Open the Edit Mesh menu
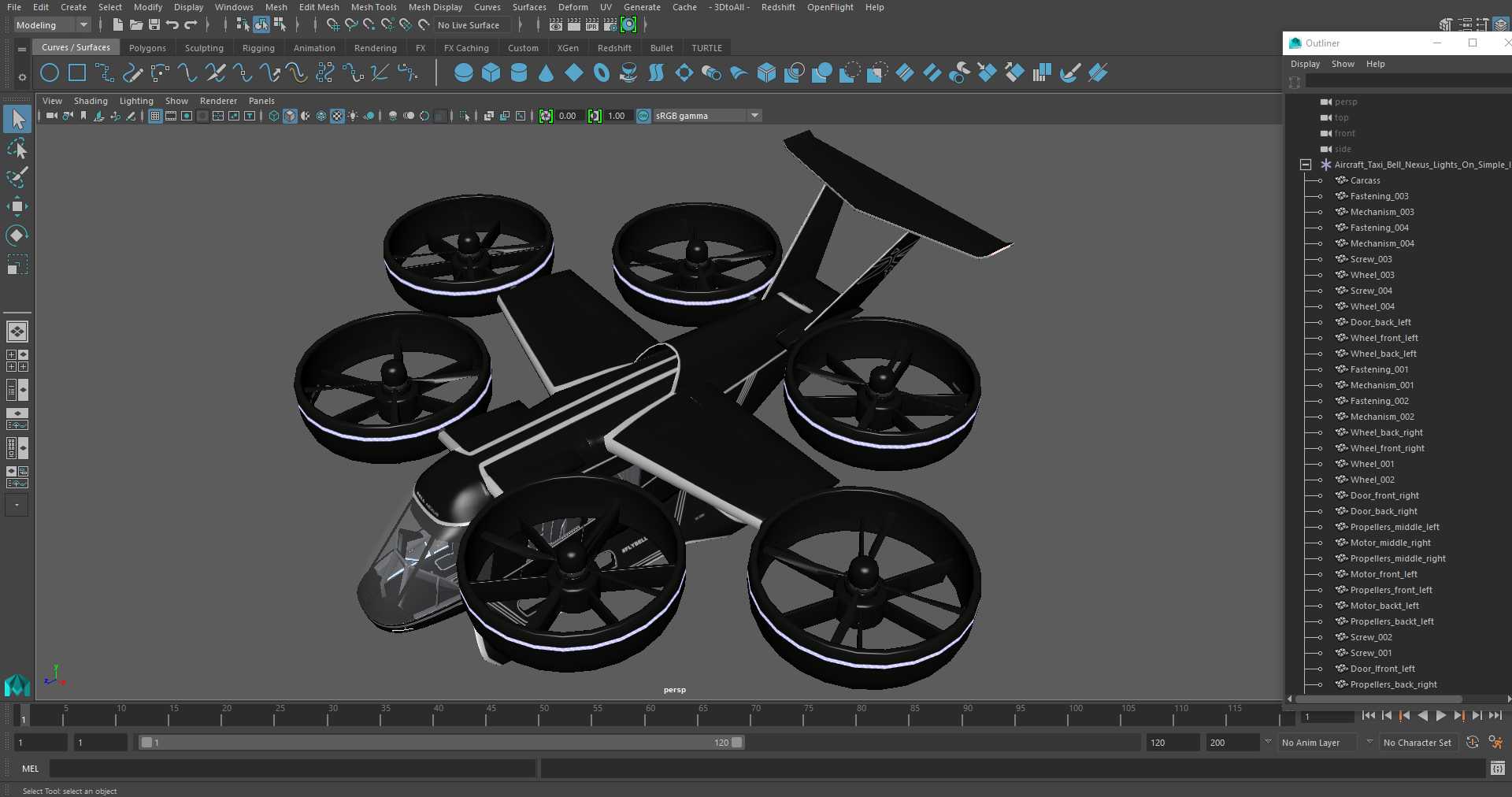 (319, 7)
